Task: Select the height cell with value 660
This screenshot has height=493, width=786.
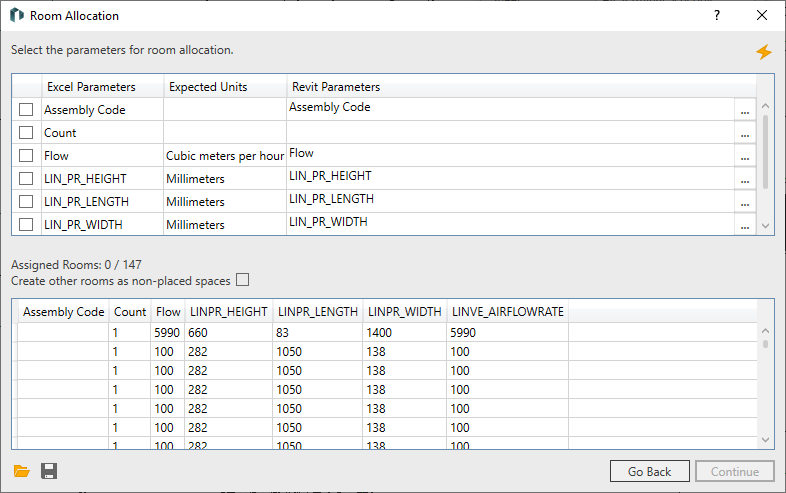Action: [x=229, y=333]
